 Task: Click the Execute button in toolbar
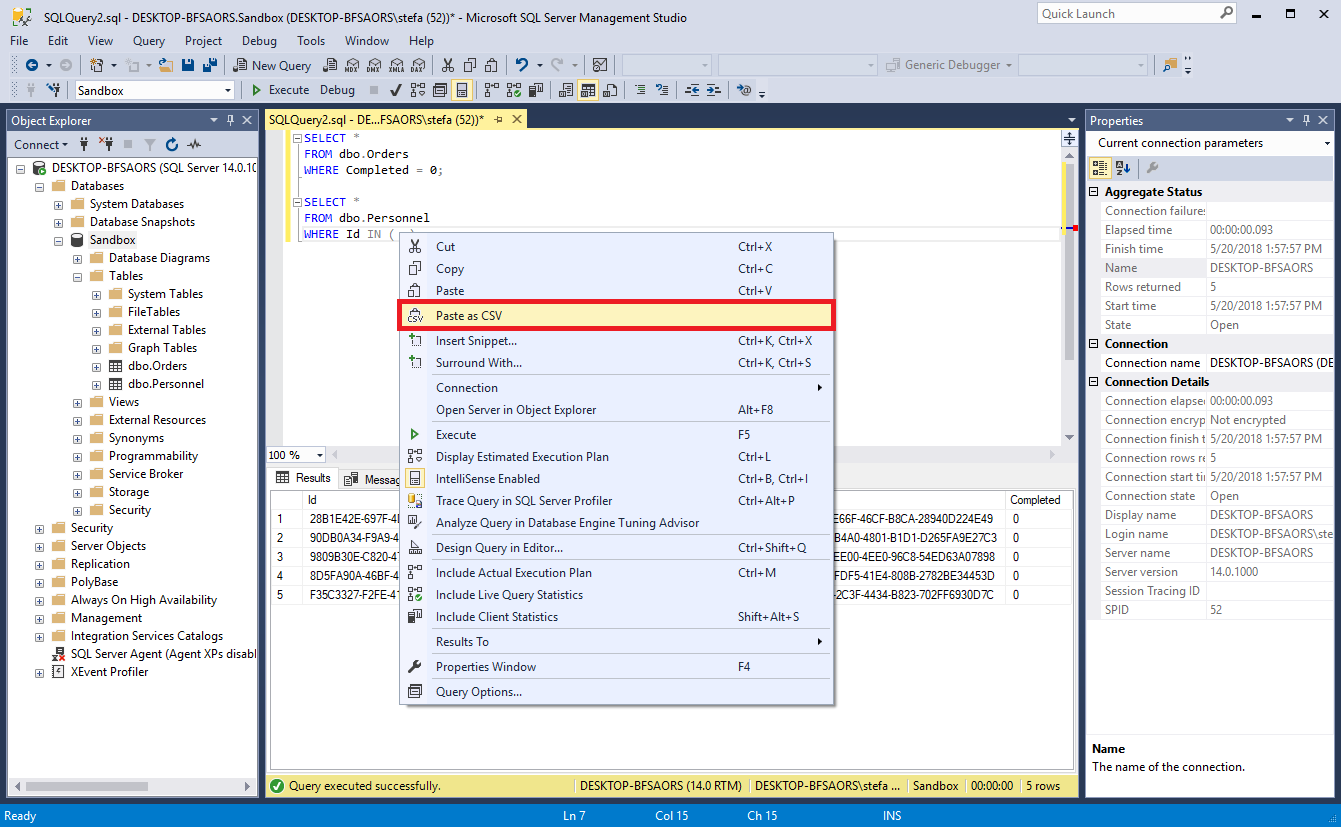point(279,90)
